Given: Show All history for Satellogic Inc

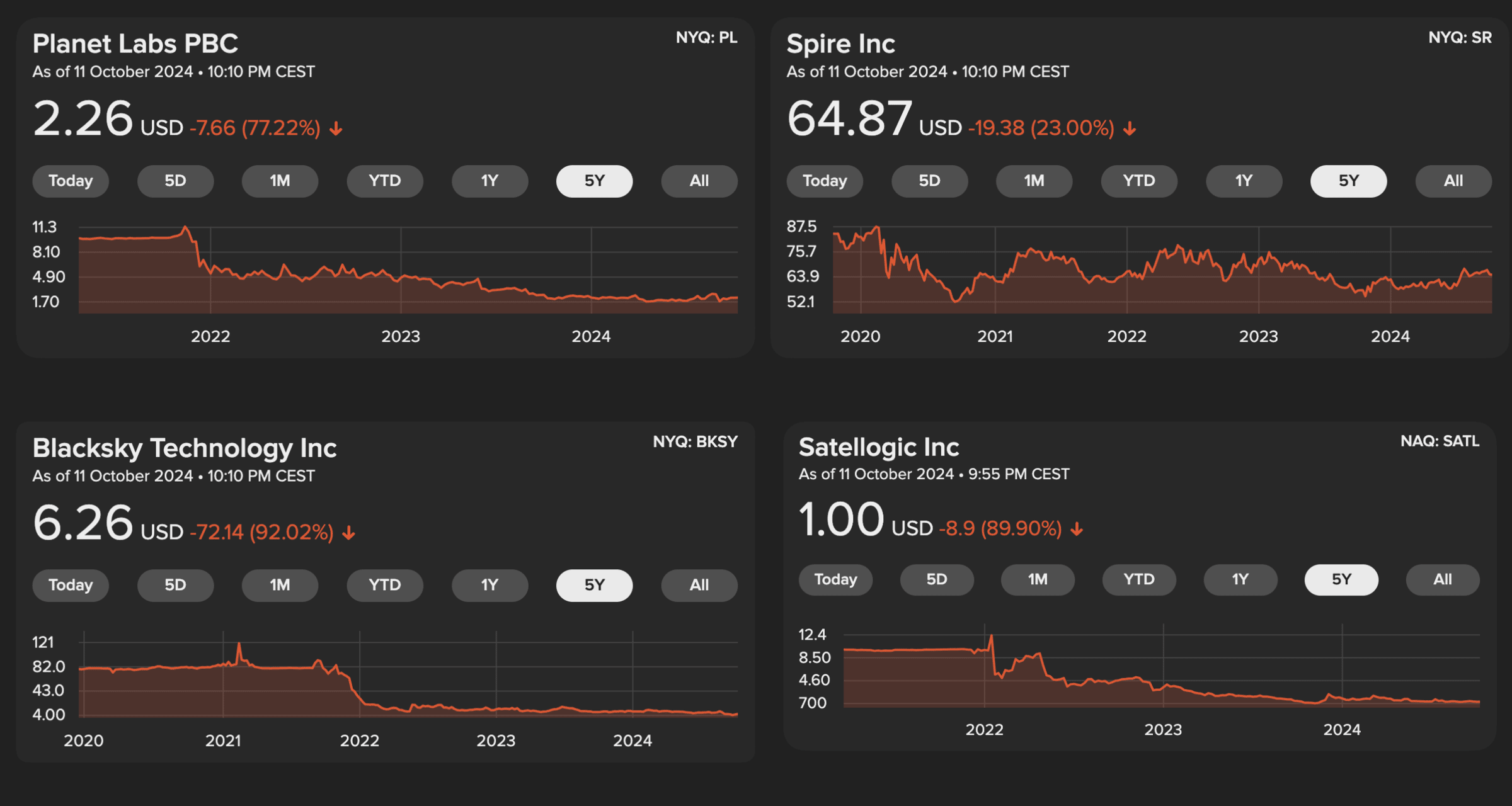Looking at the screenshot, I should 1443,580.
